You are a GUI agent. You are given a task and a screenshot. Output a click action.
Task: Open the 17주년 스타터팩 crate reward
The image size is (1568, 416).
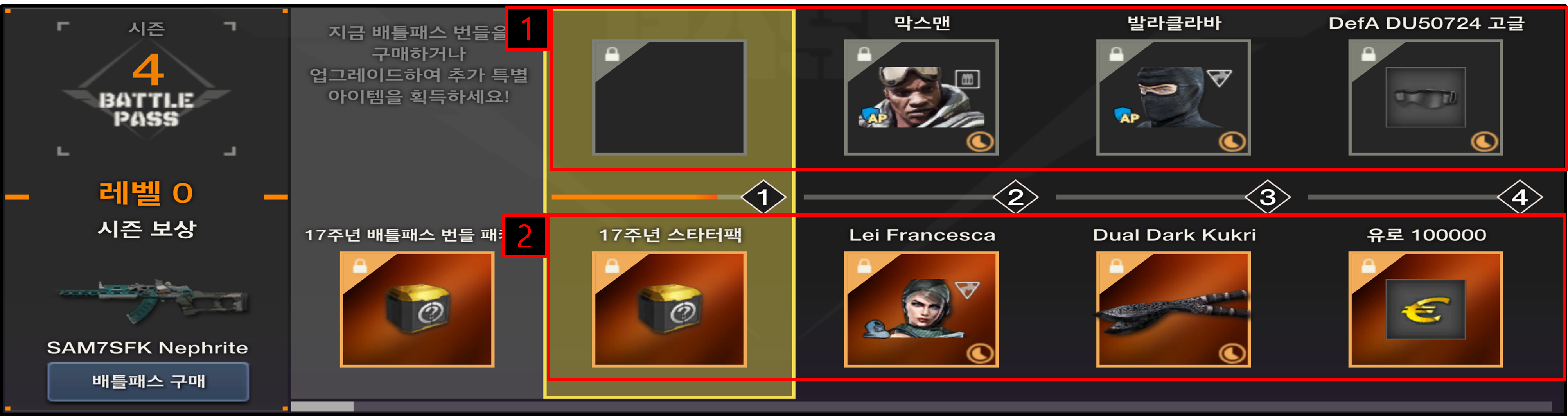(669, 309)
